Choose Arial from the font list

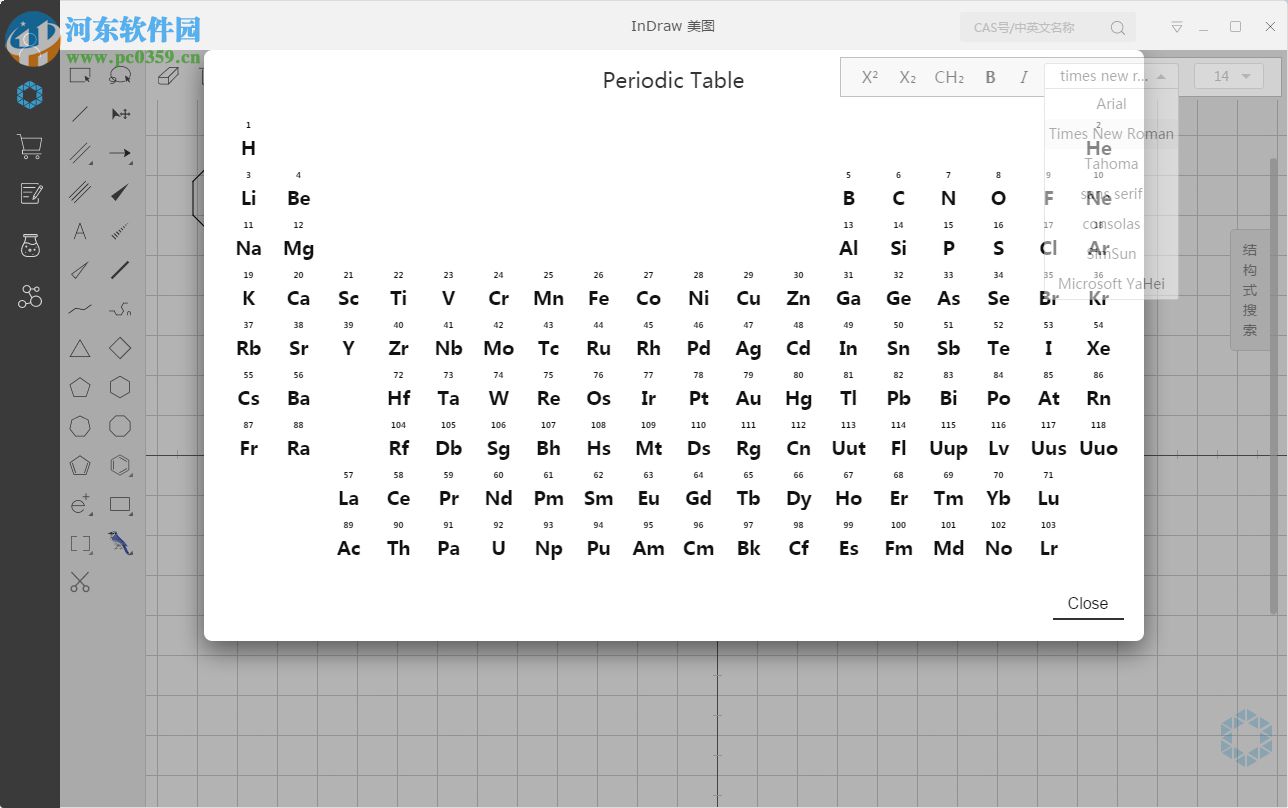point(1110,103)
